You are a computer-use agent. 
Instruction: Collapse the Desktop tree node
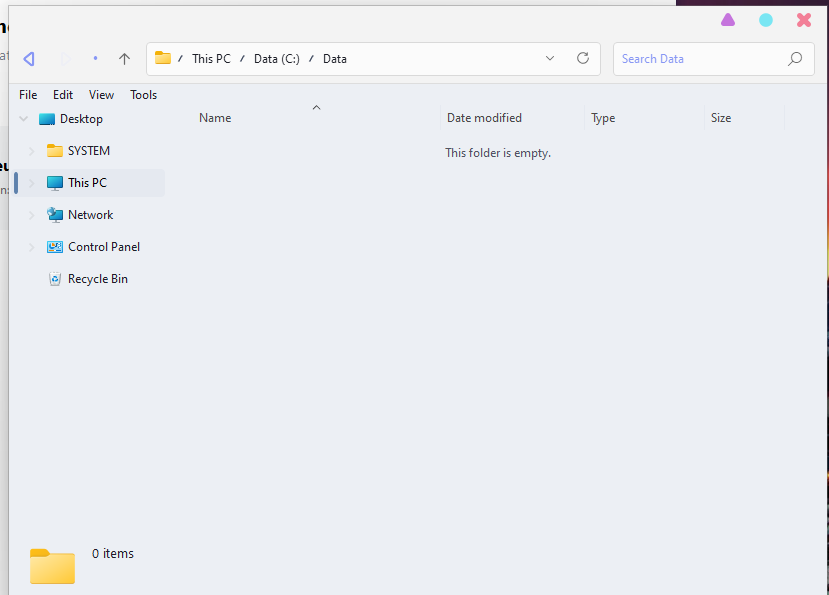[x=23, y=119]
